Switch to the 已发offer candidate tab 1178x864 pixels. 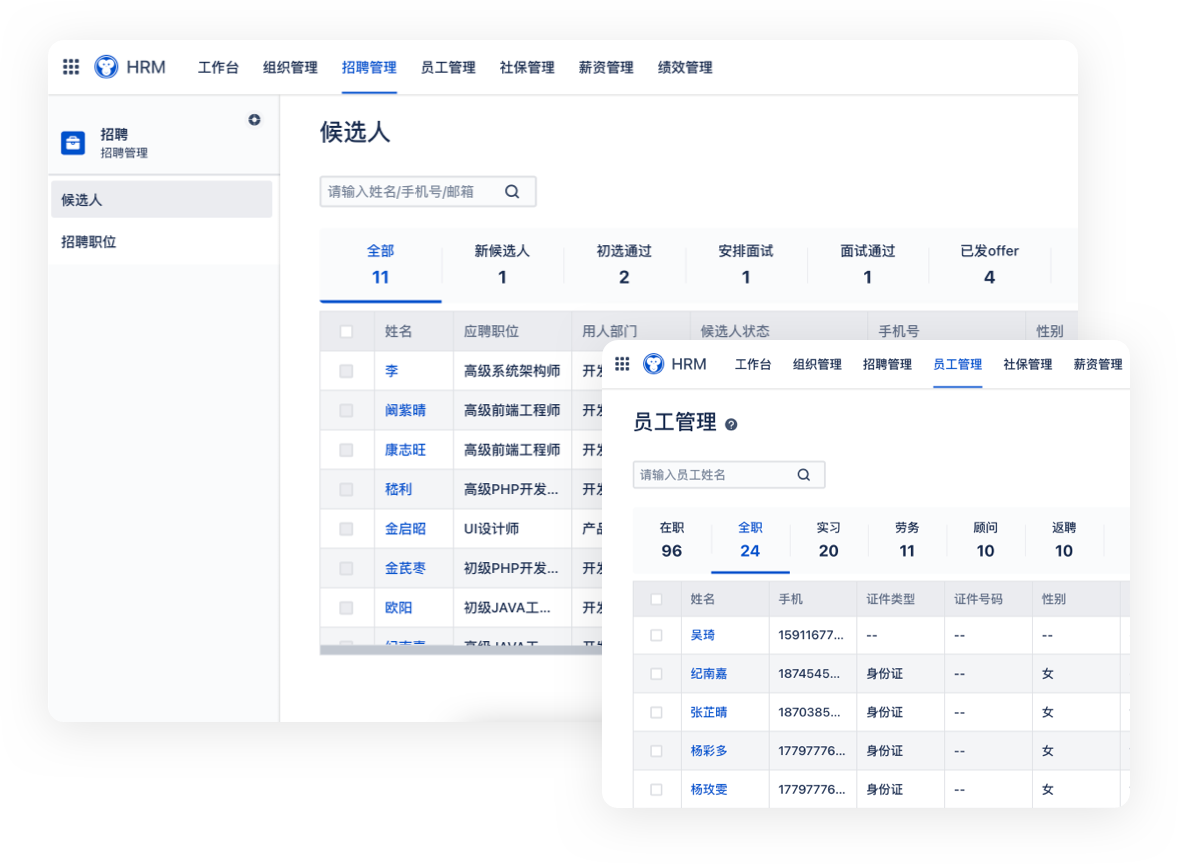coord(989,265)
